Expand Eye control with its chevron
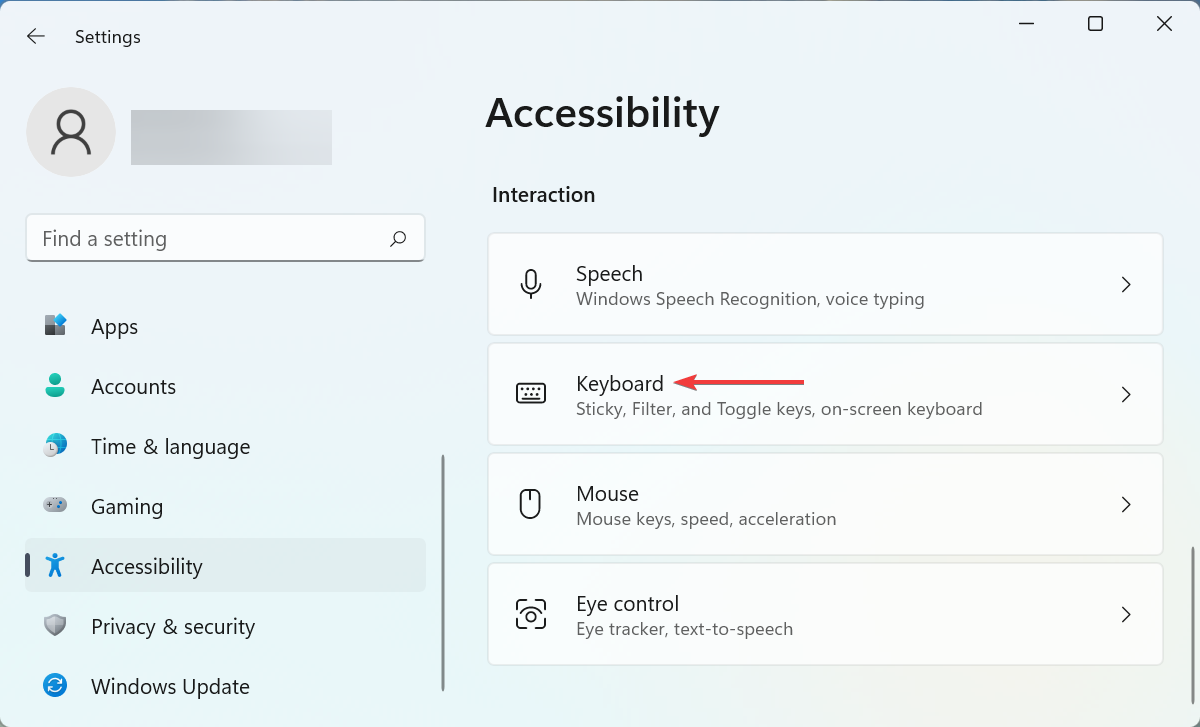 coord(1126,614)
